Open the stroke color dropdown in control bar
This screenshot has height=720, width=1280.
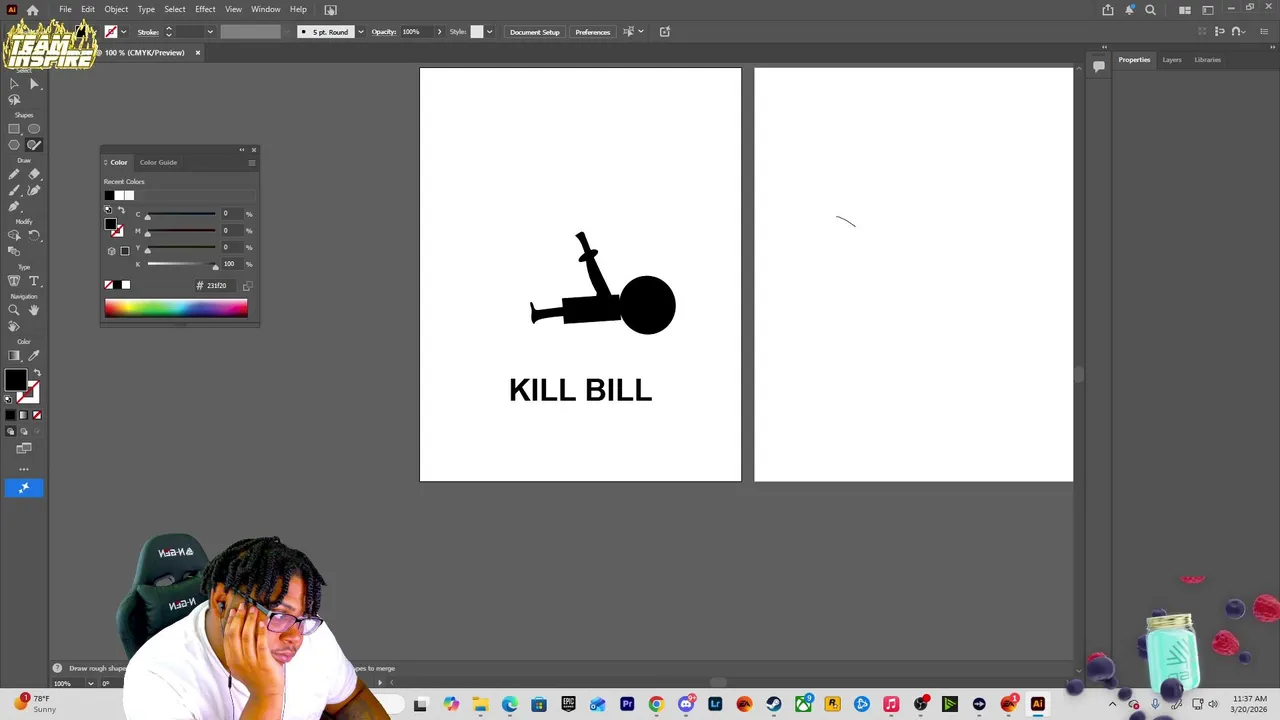tap(123, 32)
